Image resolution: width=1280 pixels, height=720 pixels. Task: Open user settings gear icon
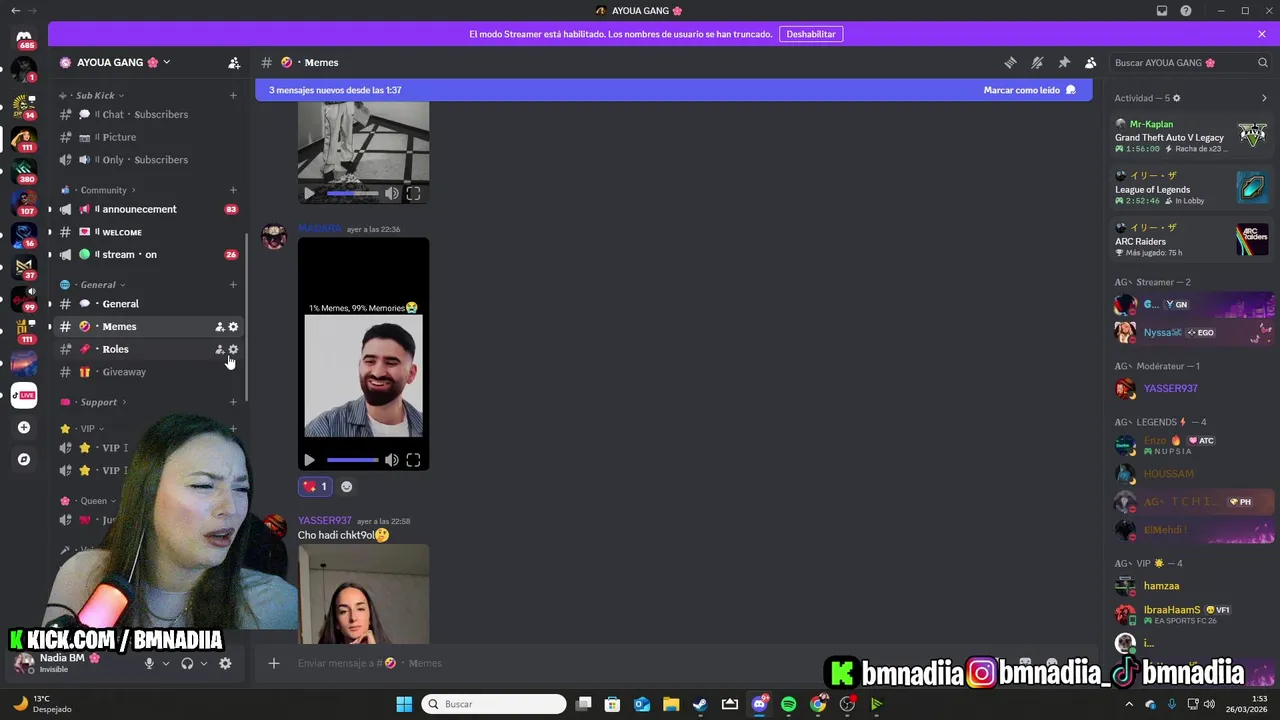(225, 663)
